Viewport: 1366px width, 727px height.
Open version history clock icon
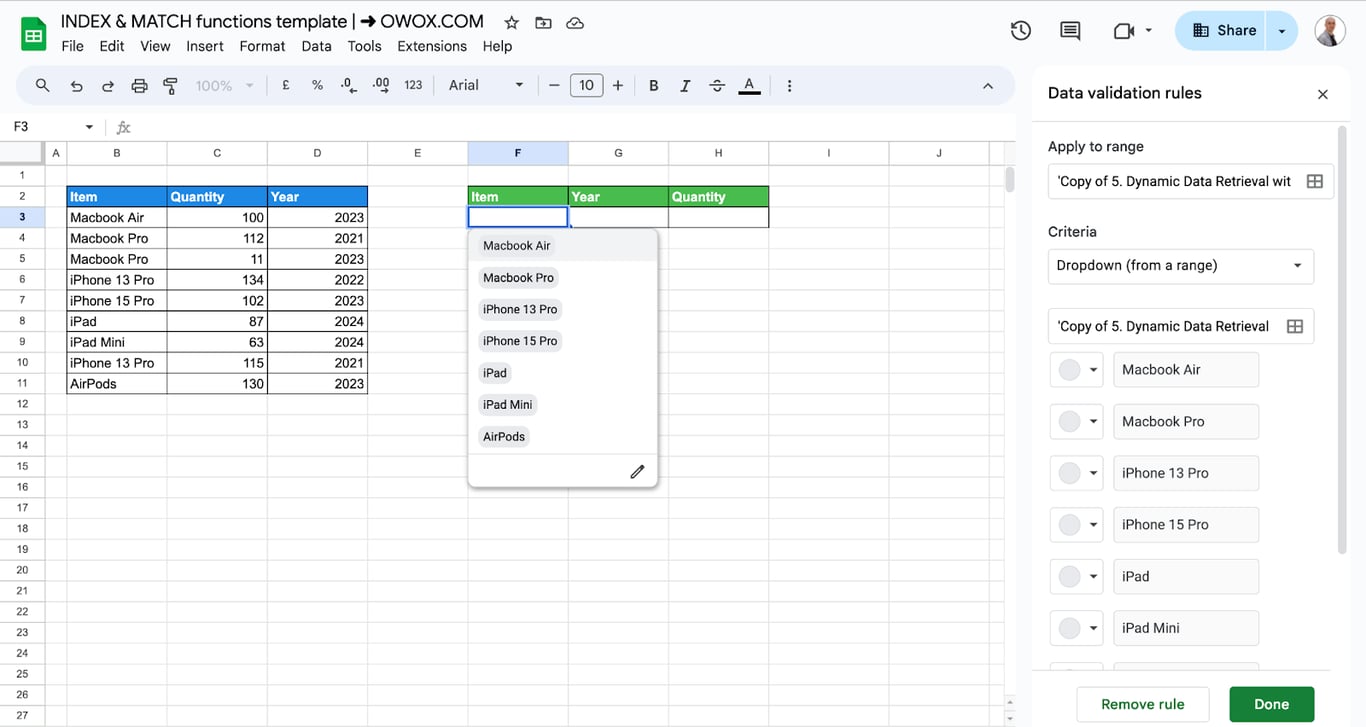tap(1020, 31)
